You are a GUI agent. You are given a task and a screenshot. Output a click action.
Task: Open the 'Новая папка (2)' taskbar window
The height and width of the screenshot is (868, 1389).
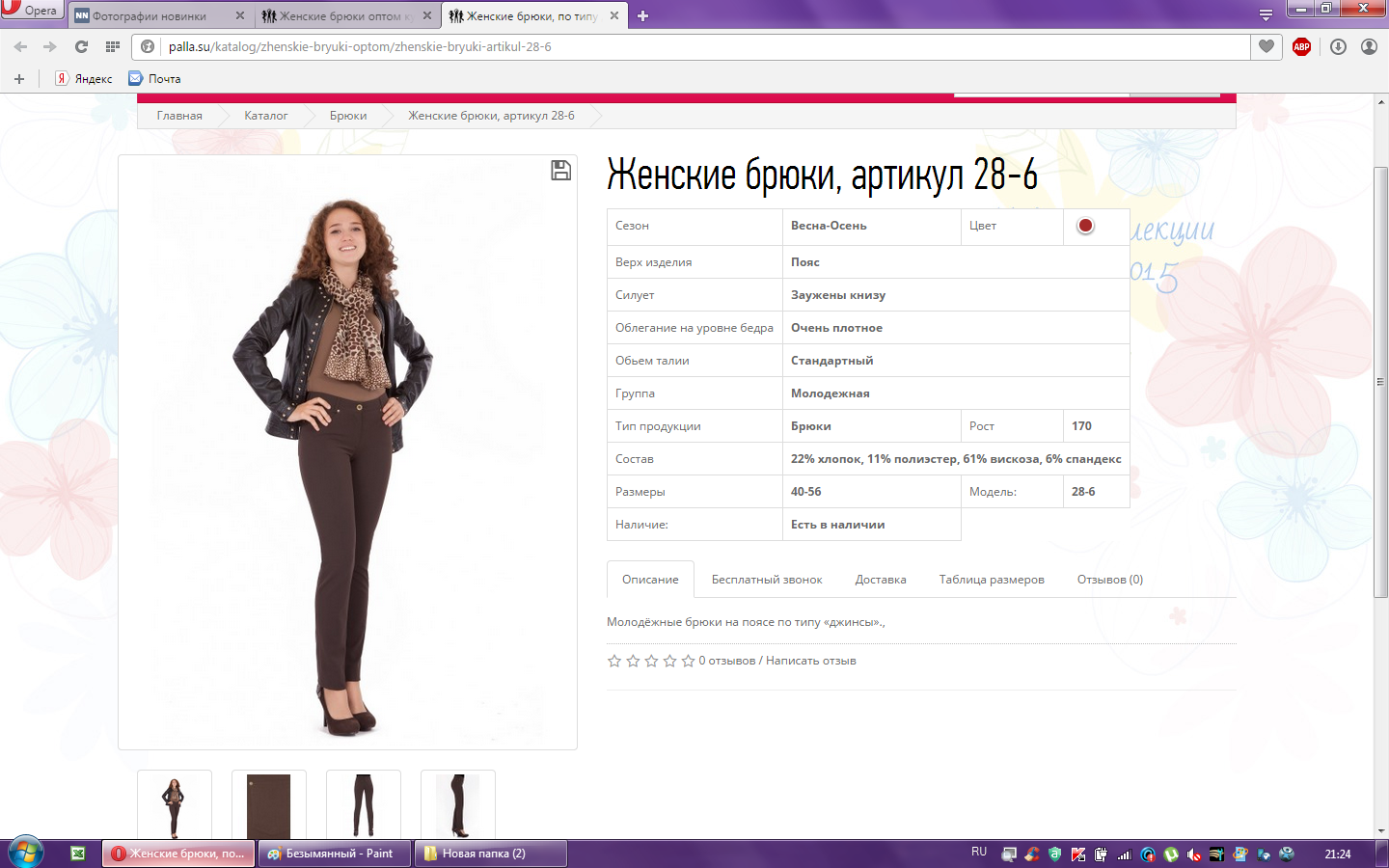click(x=490, y=854)
